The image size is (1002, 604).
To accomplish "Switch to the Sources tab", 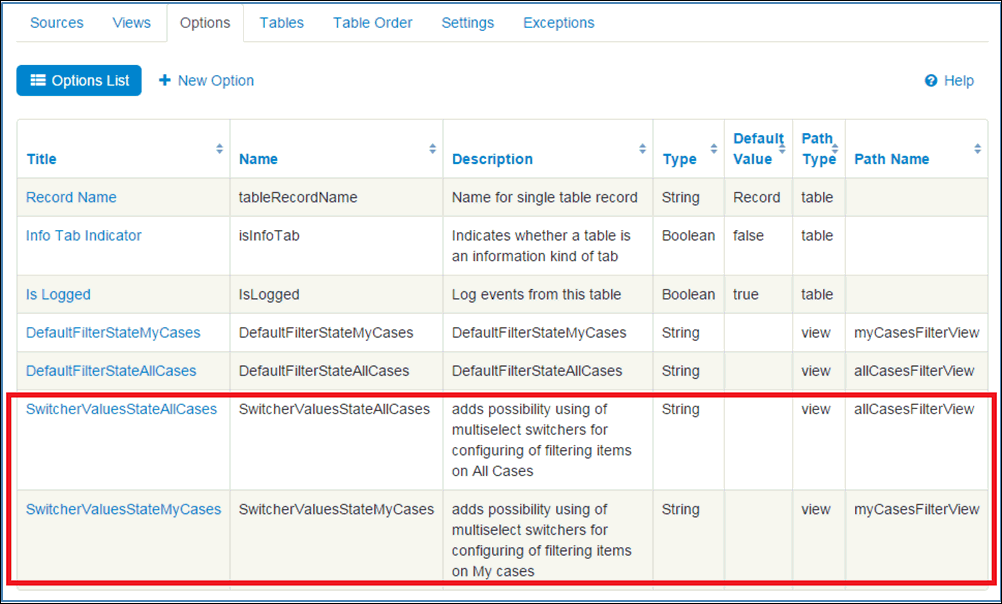I will click(57, 22).
